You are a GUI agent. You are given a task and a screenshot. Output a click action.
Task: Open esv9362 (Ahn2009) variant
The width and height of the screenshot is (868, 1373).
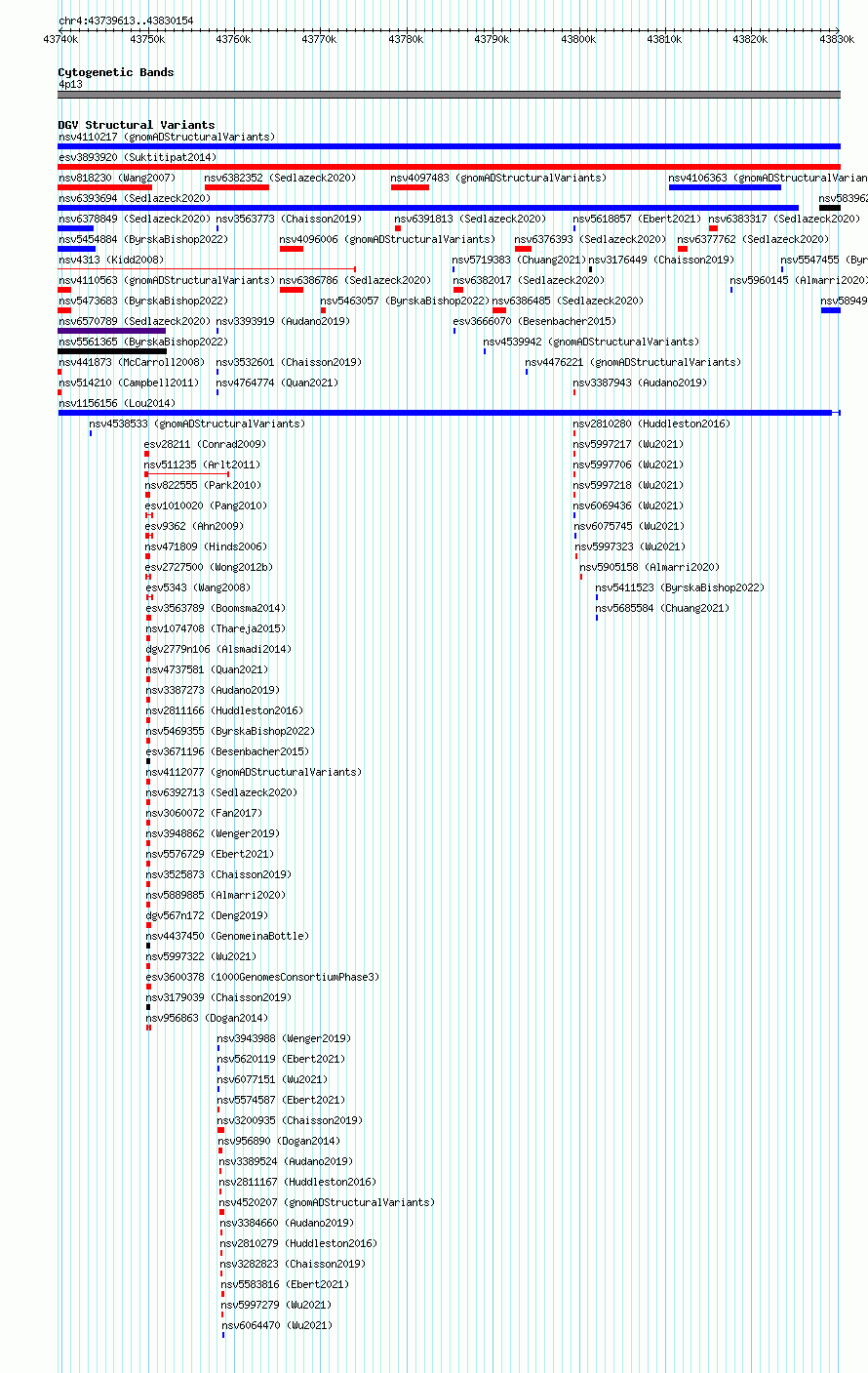(x=194, y=526)
